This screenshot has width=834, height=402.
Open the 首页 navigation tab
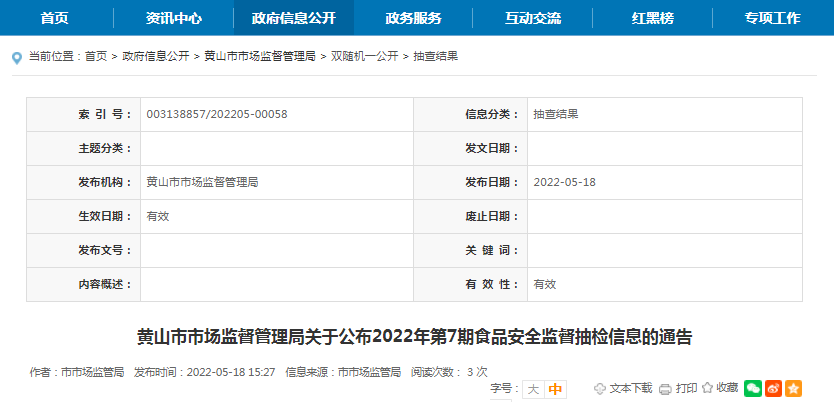55,18
